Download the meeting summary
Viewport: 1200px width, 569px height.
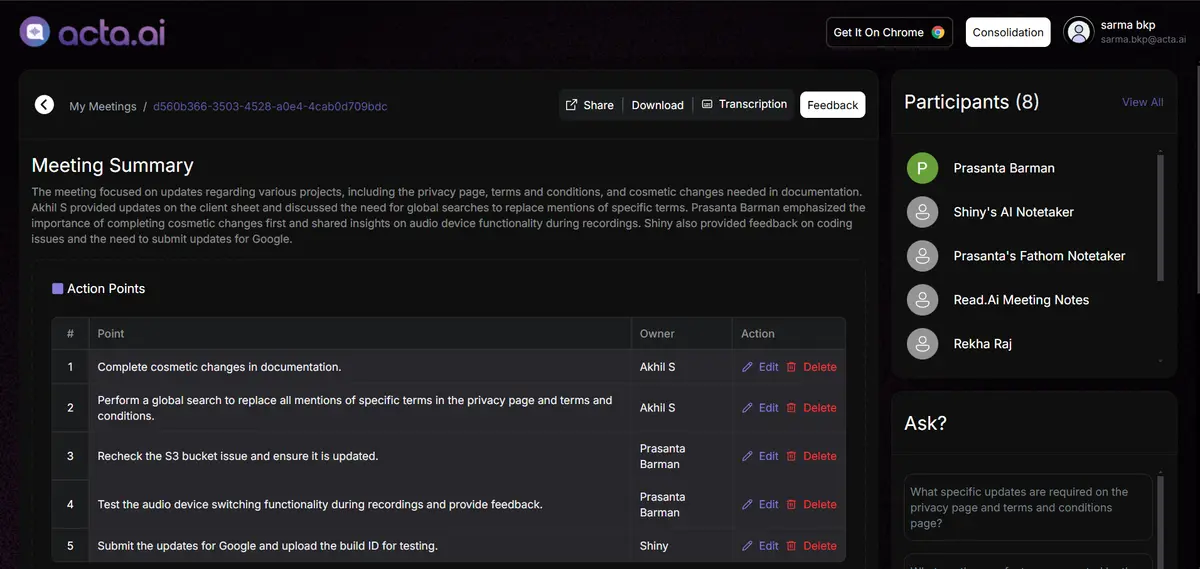point(657,105)
